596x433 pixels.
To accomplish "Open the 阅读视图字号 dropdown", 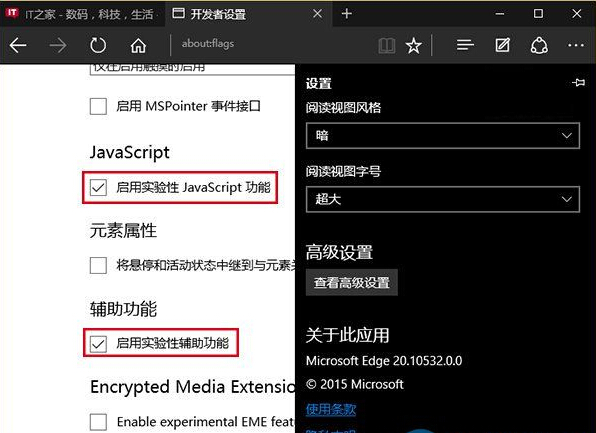I will pos(443,199).
